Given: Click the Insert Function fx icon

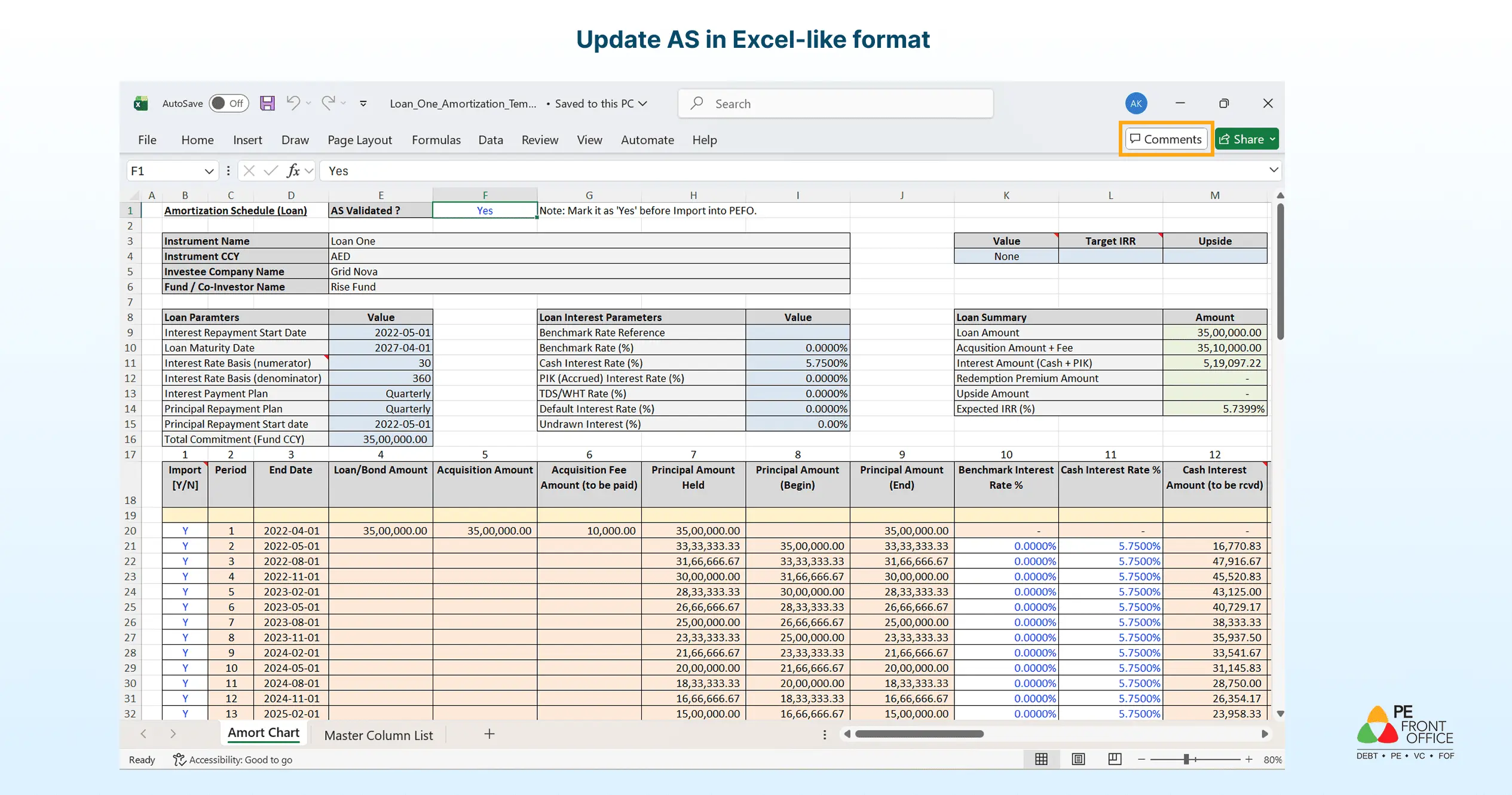Looking at the screenshot, I should click(x=293, y=171).
